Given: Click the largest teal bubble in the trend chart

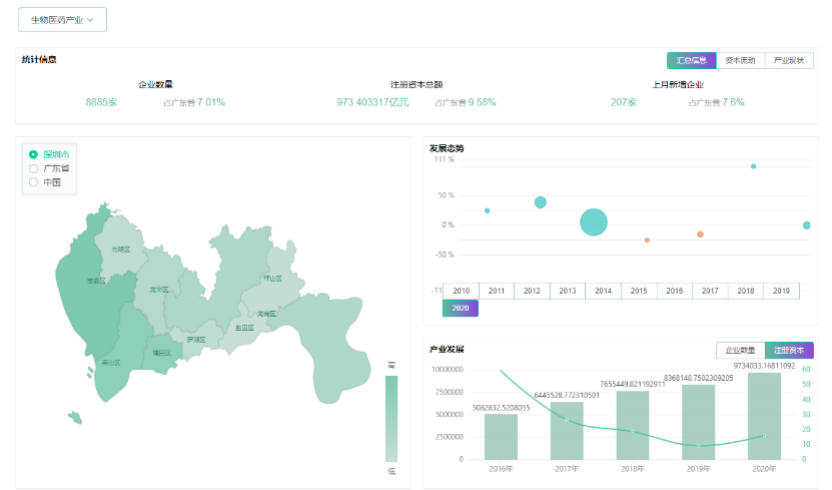Looking at the screenshot, I should (x=594, y=222).
